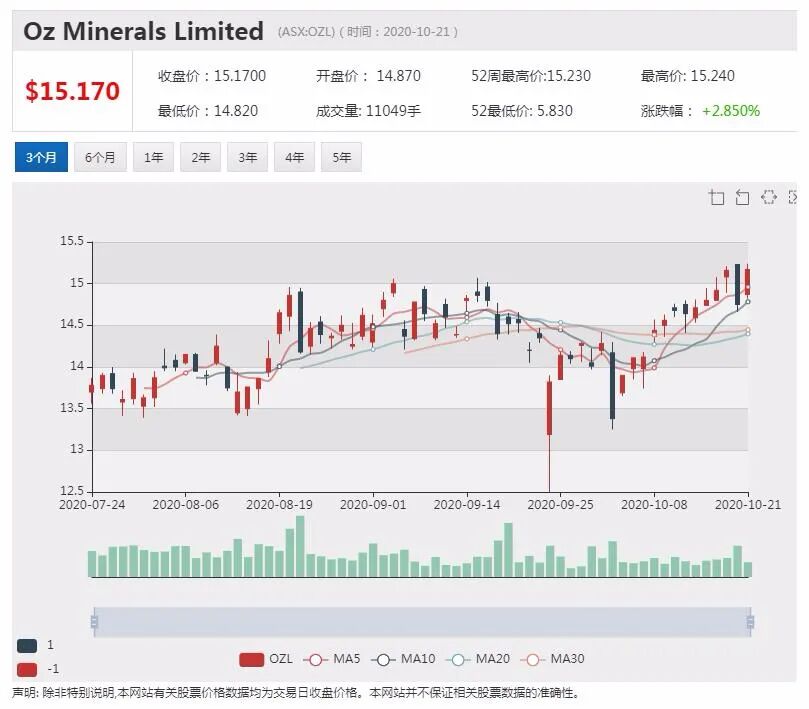
Task: Click the 52最低价: 5.830 value
Action: tap(522, 111)
